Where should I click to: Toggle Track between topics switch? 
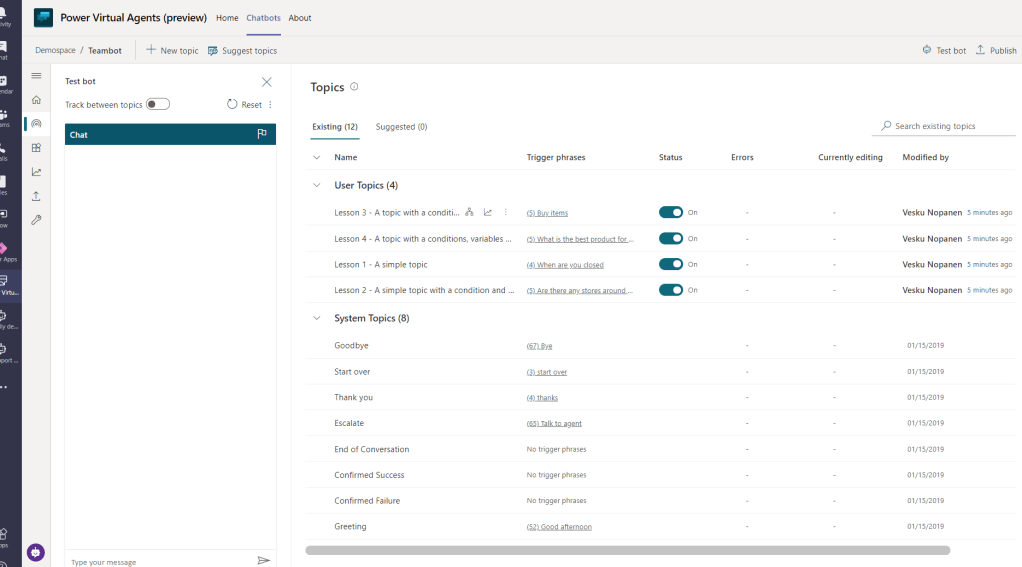(158, 104)
